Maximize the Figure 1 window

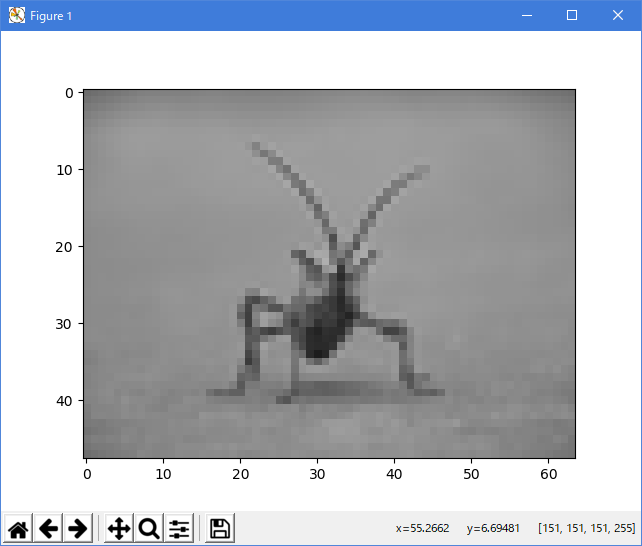[x=572, y=16]
